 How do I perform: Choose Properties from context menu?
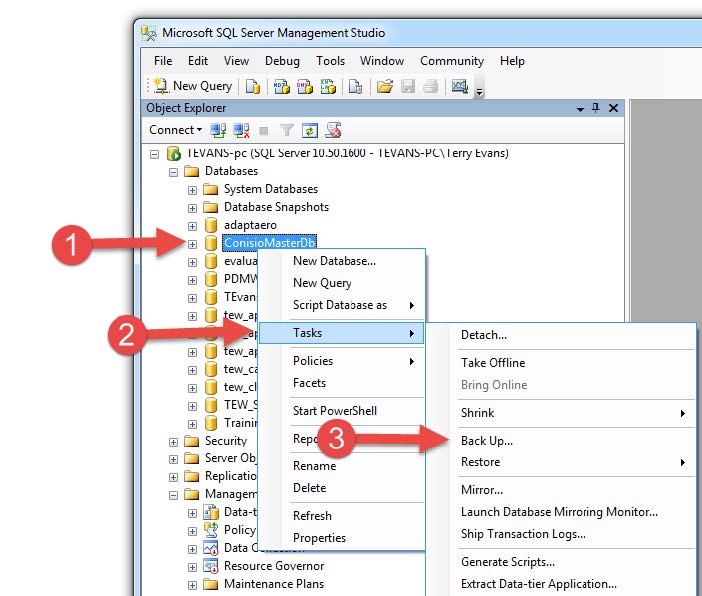(x=342, y=538)
